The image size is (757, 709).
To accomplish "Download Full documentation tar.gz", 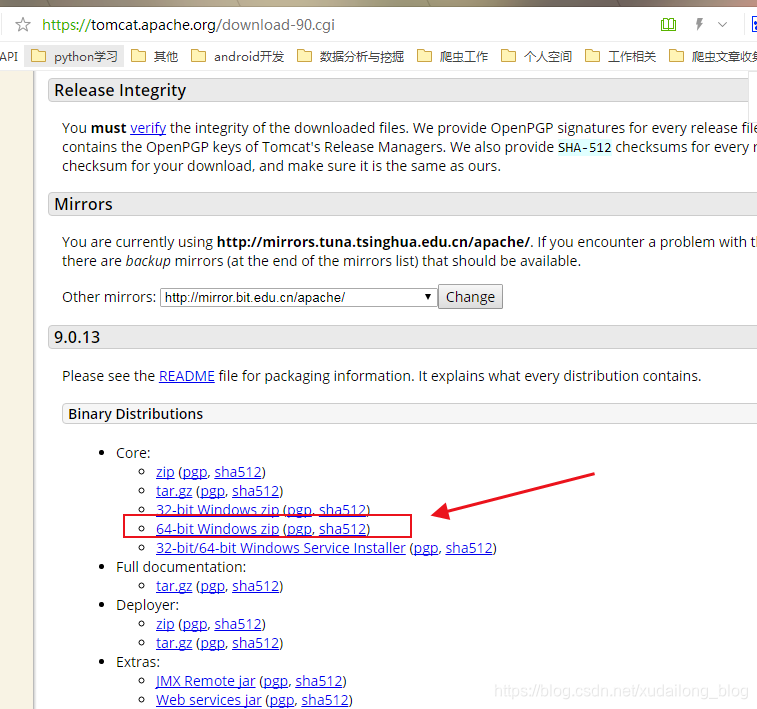I will click(174, 586).
